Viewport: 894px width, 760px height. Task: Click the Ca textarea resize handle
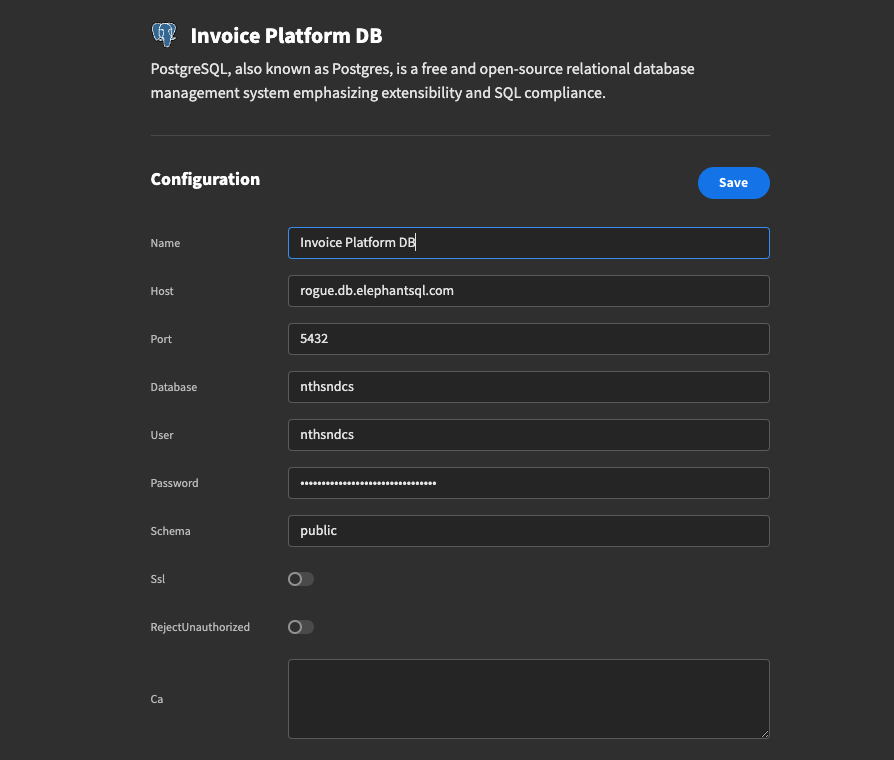765,734
